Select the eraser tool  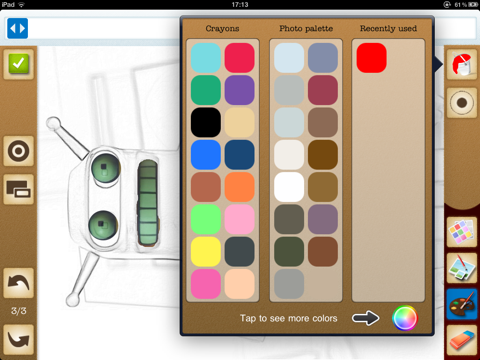click(x=462, y=340)
